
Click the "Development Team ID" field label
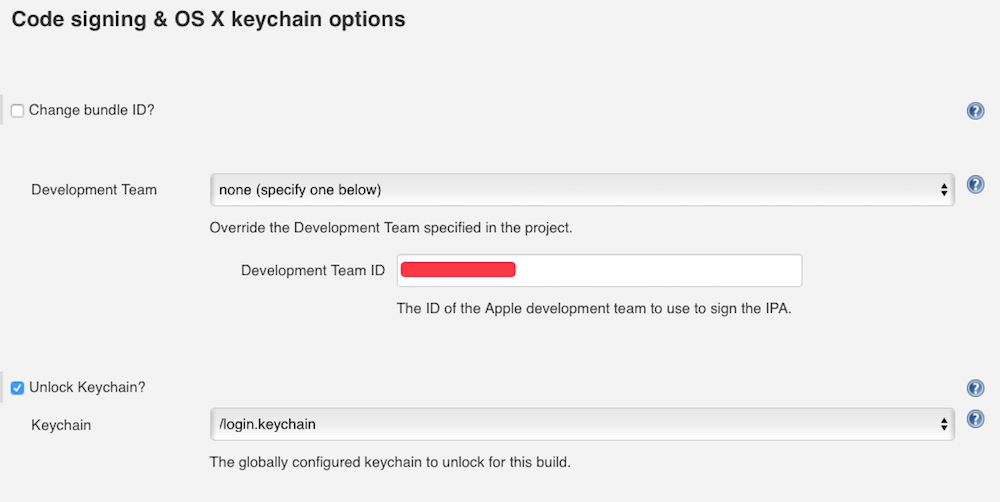click(x=305, y=270)
